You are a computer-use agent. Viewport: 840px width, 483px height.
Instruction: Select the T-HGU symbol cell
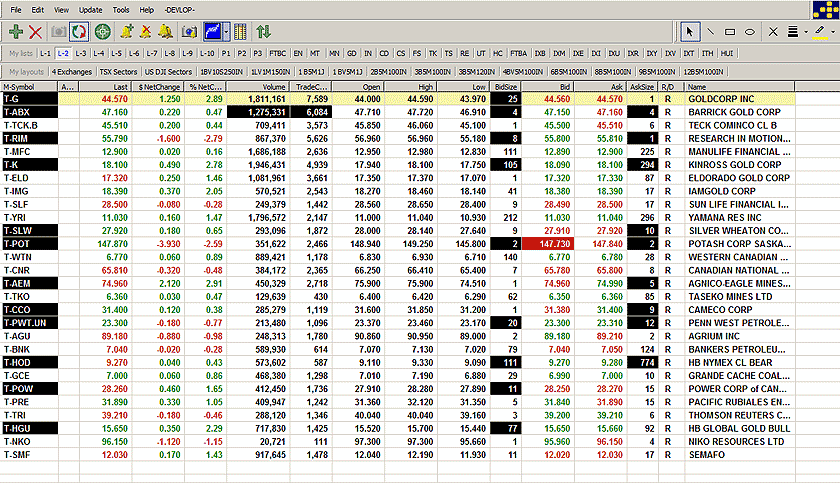click(29, 428)
